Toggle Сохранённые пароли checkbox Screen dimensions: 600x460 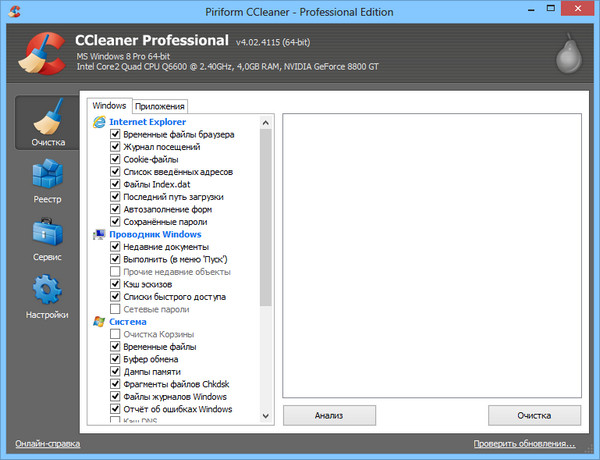click(x=116, y=221)
